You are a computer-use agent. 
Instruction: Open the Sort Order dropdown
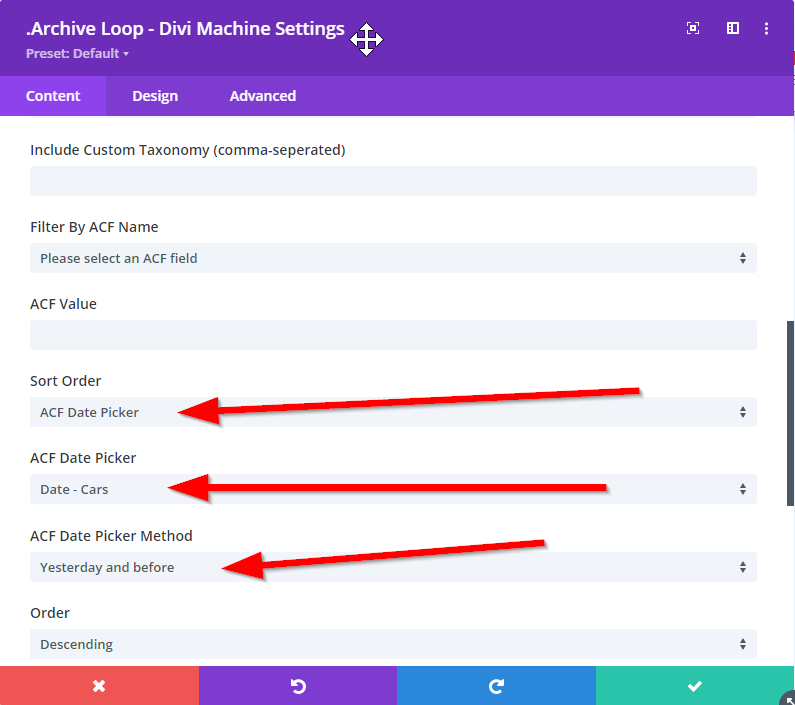click(x=393, y=412)
